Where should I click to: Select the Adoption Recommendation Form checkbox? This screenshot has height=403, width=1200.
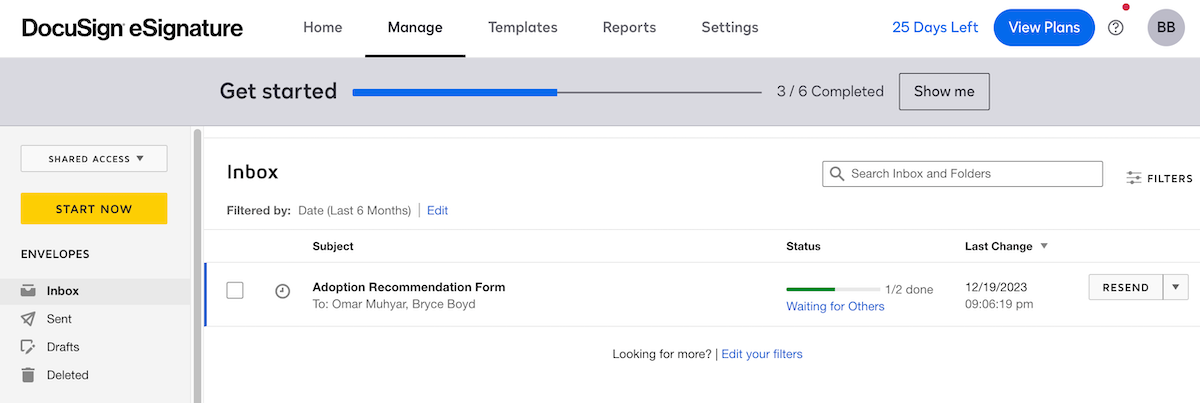(235, 291)
